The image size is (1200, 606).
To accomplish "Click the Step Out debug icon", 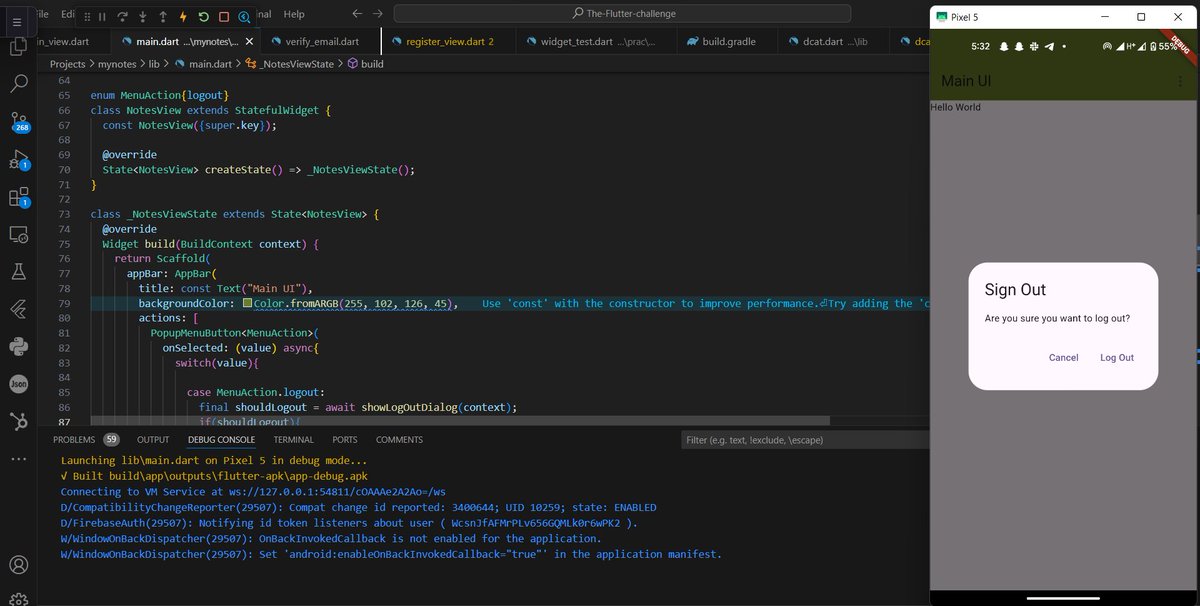I will [163, 17].
